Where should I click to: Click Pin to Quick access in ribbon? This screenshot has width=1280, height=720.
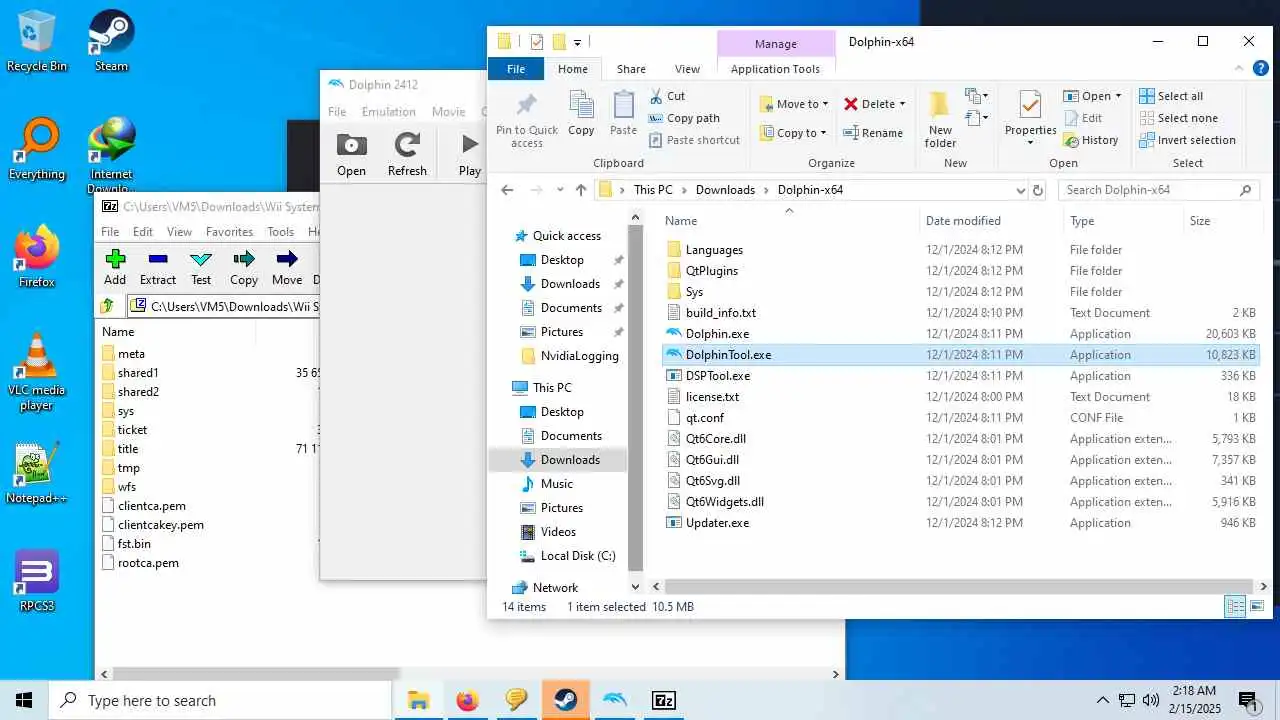pos(527,121)
